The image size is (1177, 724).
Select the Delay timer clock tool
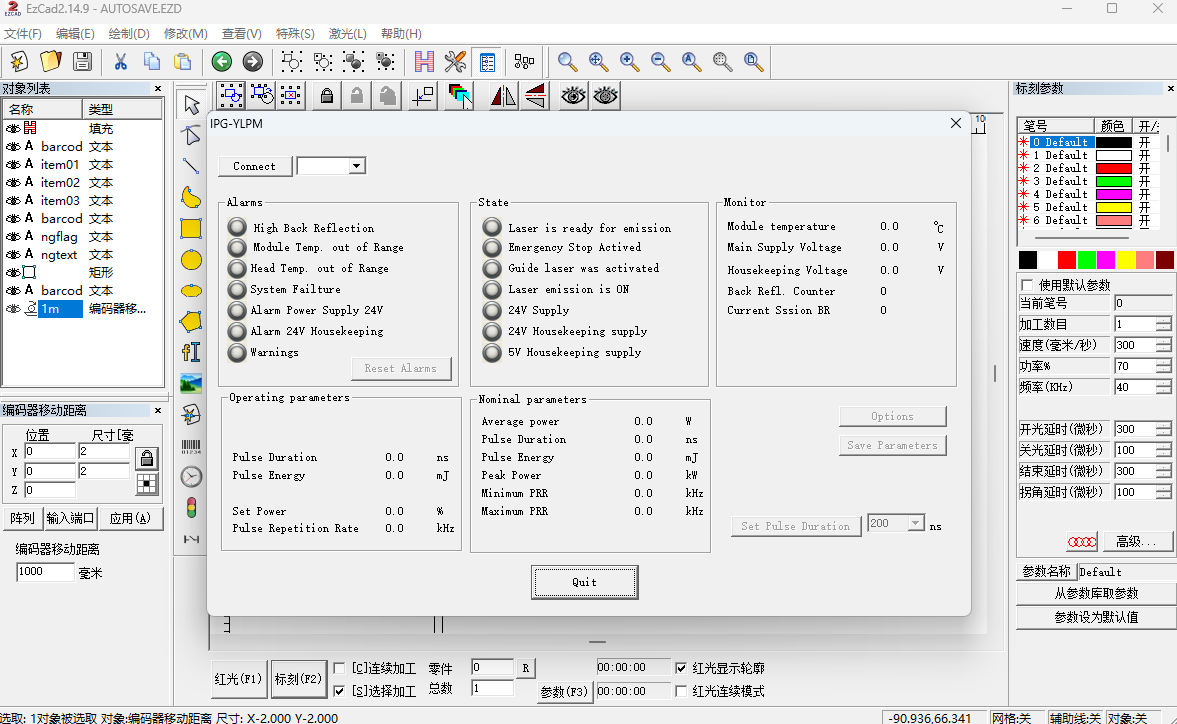[x=191, y=476]
